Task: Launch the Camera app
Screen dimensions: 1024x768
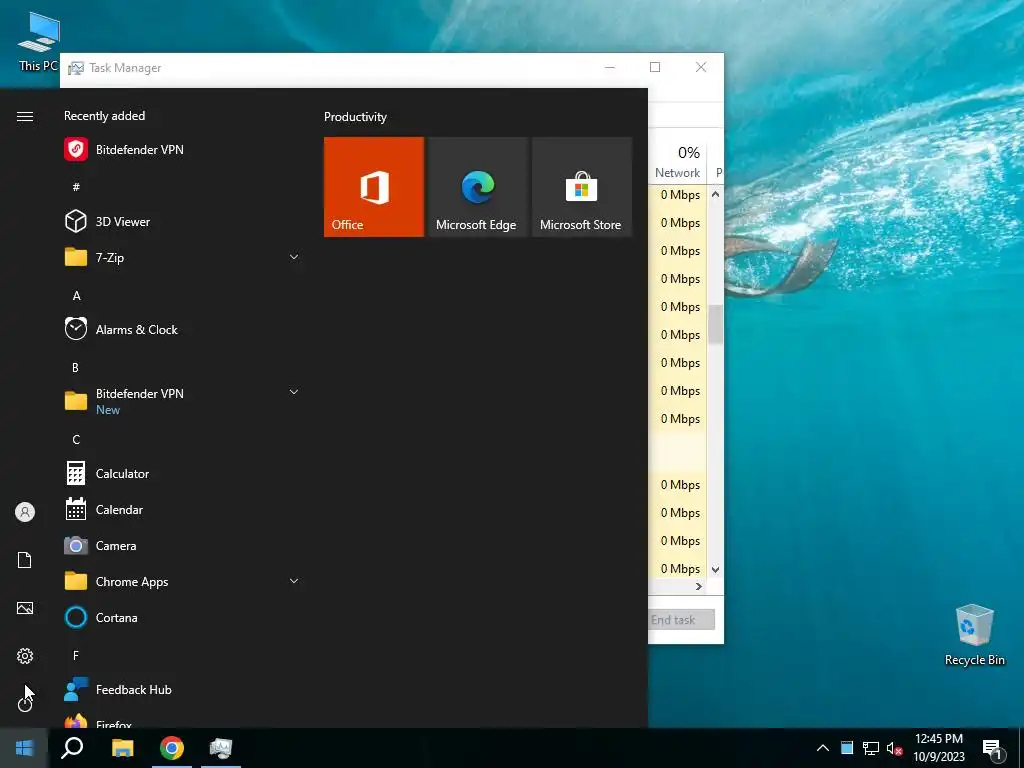Action: (183, 545)
